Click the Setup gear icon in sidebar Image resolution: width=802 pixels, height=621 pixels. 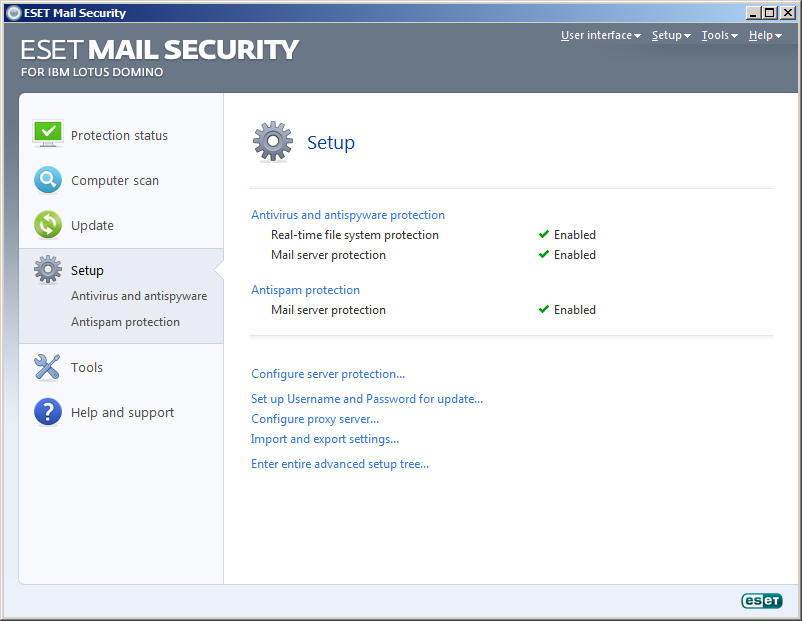point(48,269)
